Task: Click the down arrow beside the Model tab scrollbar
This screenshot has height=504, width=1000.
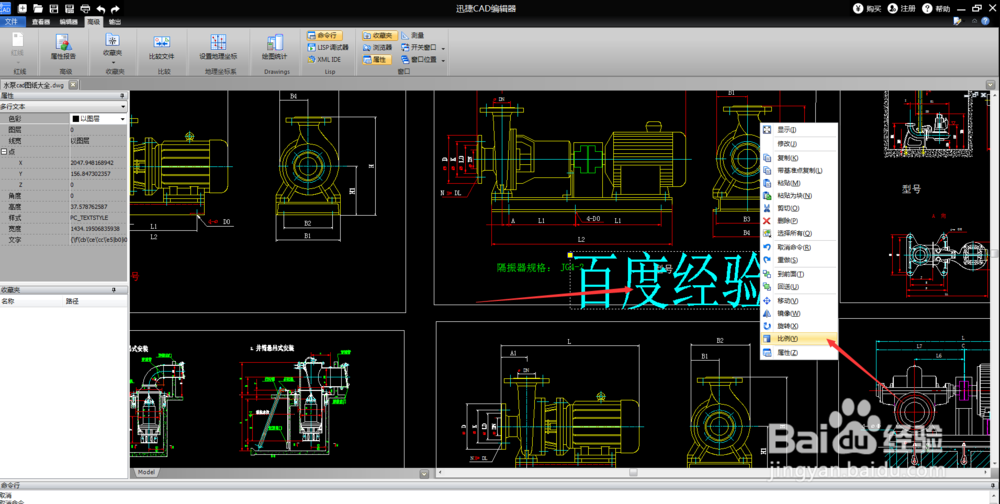Action: tap(424, 473)
